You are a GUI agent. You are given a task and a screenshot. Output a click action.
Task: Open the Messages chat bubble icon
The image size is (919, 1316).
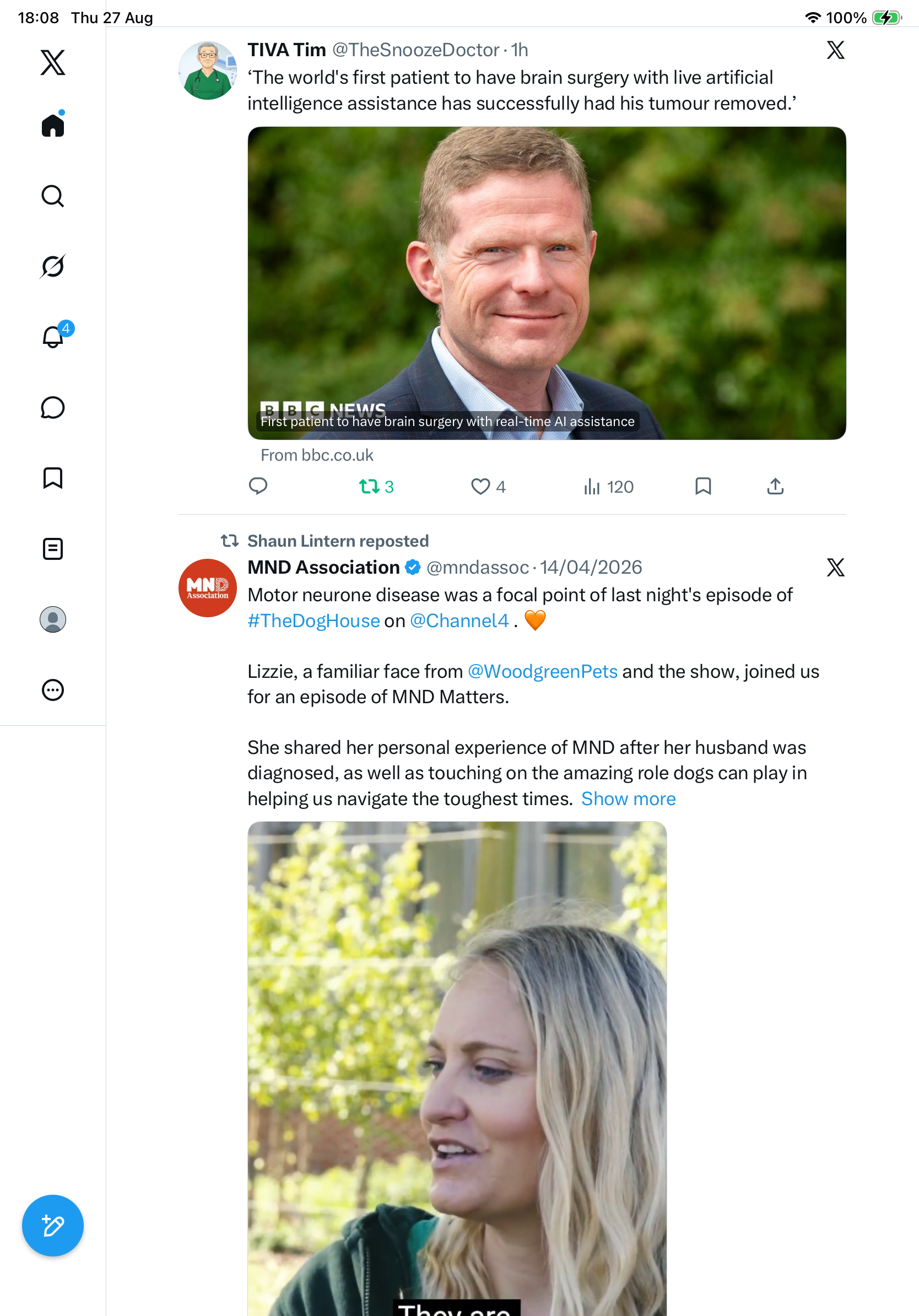coord(53,407)
